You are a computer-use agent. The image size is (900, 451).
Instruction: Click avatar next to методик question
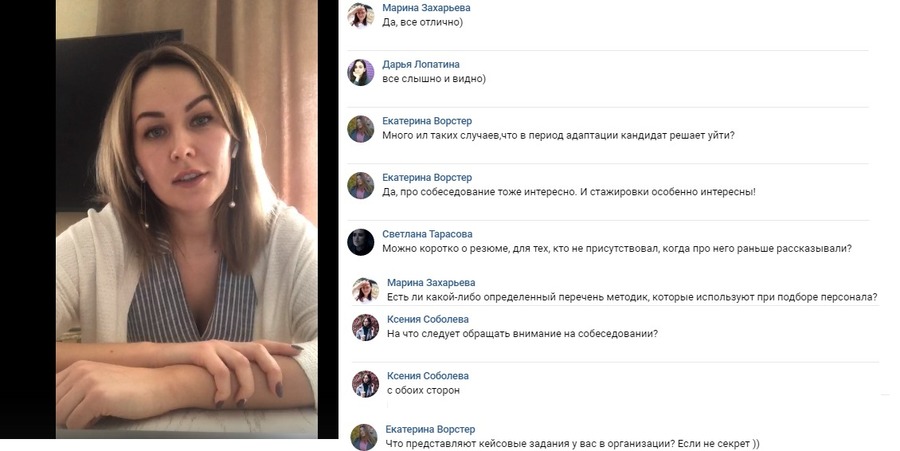[365, 290]
